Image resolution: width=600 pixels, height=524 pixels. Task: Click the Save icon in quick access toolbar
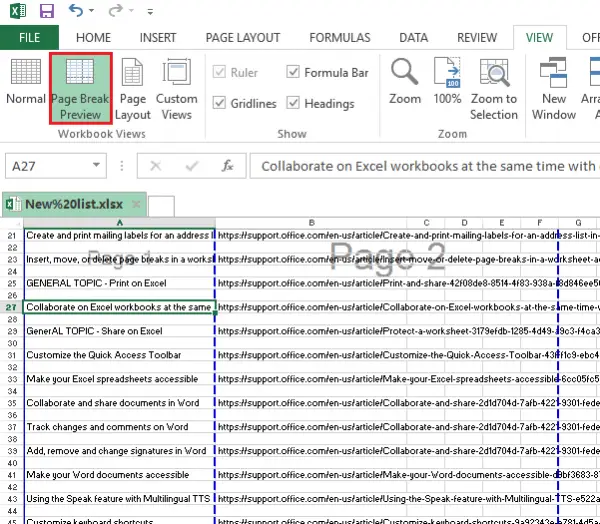pos(47,12)
